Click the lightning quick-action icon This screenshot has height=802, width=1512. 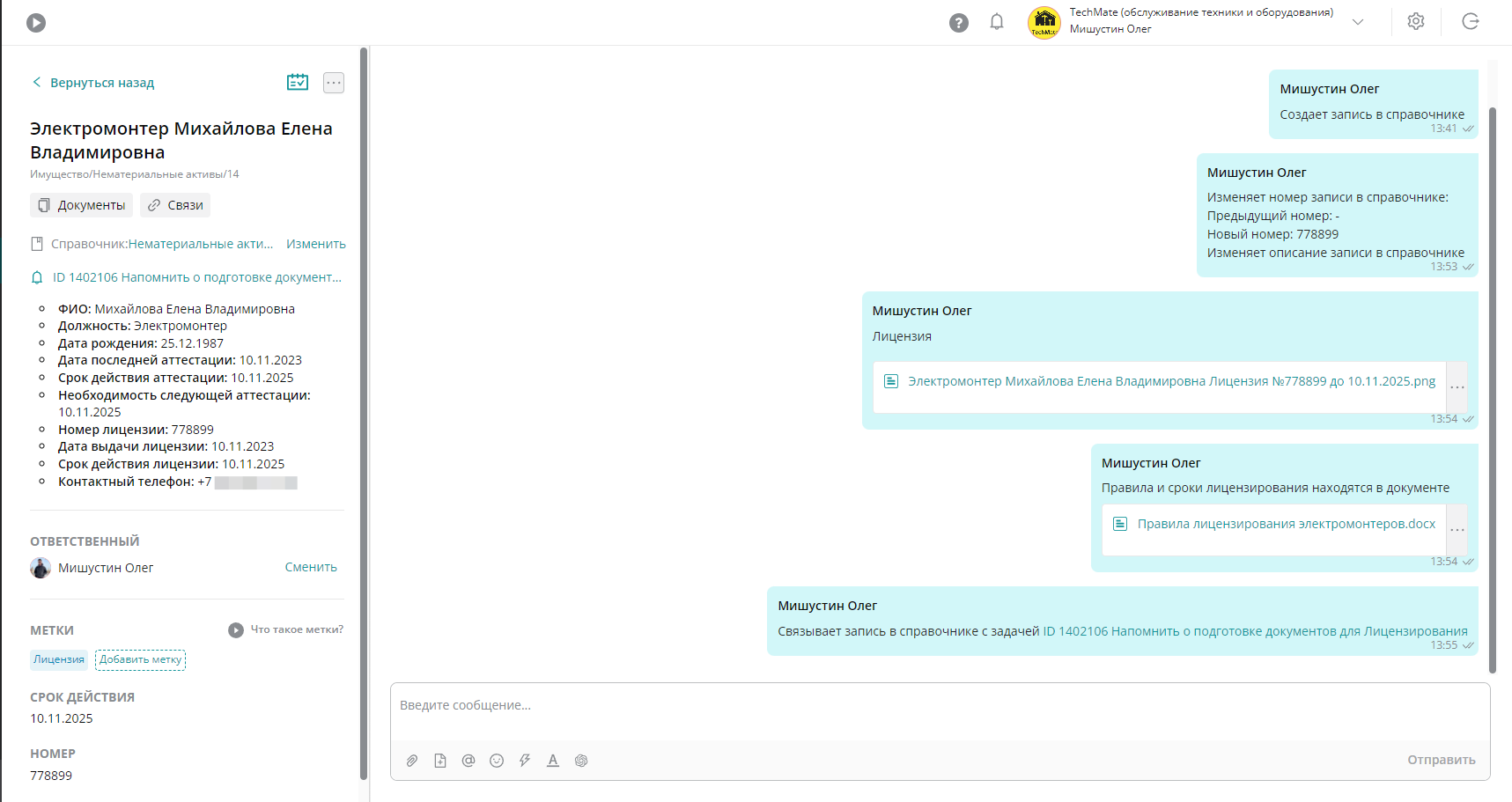click(525, 761)
